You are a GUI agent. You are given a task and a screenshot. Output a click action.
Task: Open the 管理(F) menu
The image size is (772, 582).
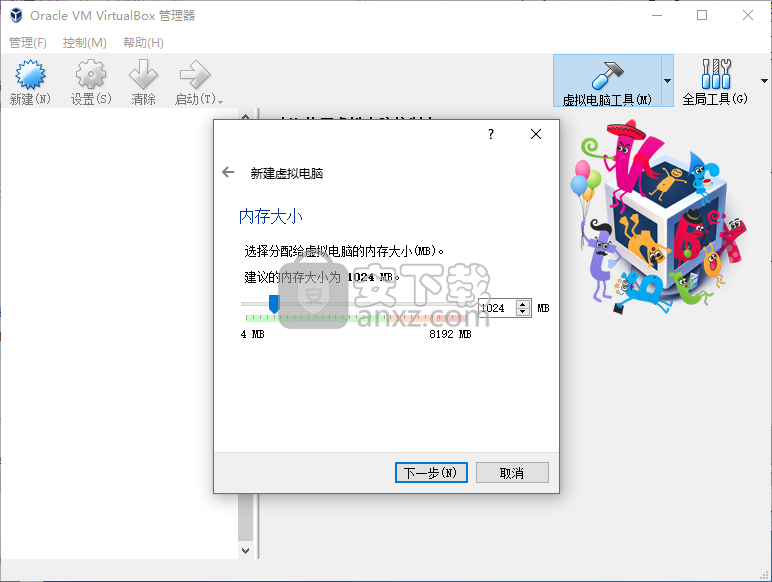click(x=28, y=43)
